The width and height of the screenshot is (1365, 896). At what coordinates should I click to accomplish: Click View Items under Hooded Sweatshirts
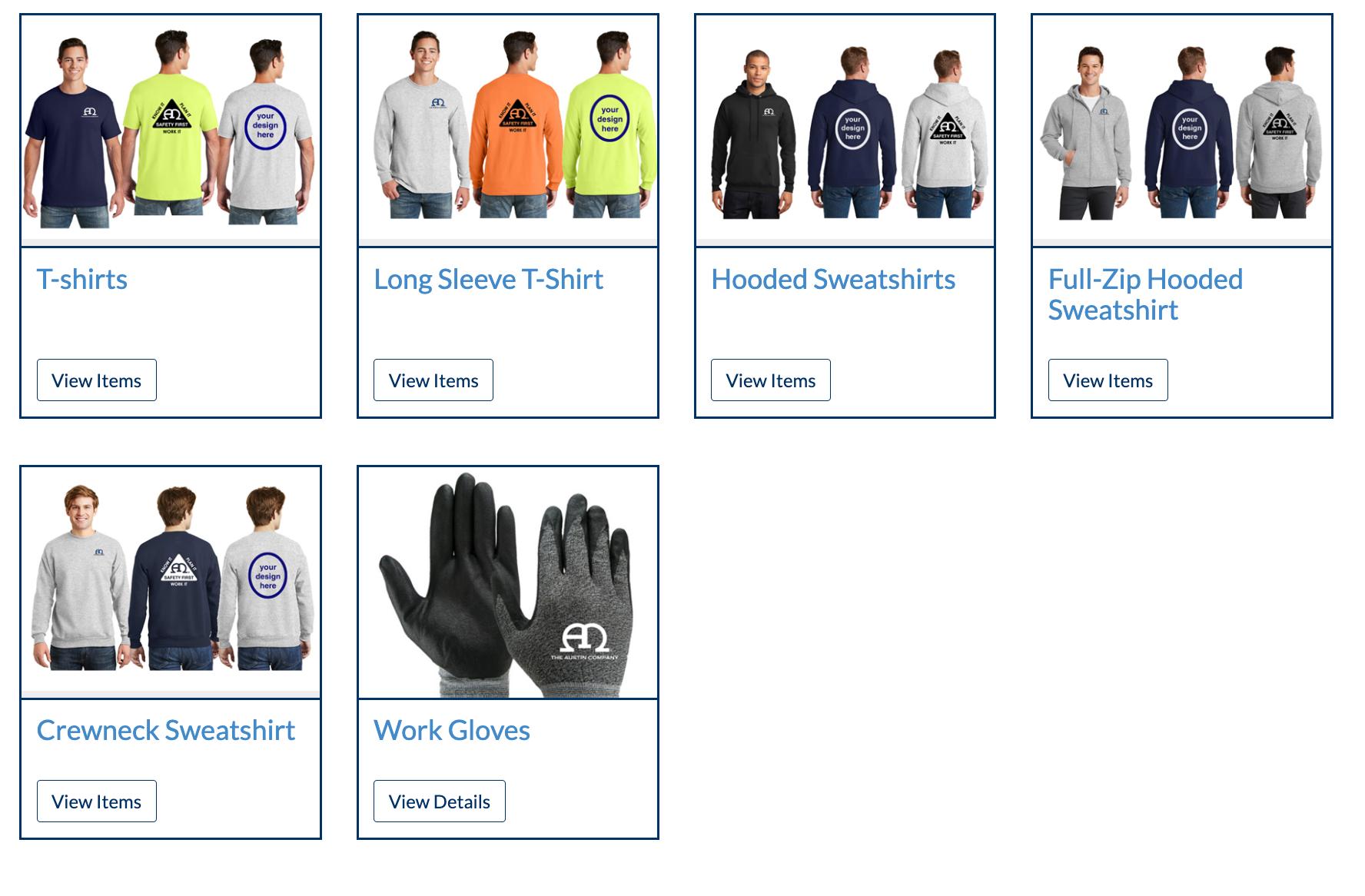point(771,380)
